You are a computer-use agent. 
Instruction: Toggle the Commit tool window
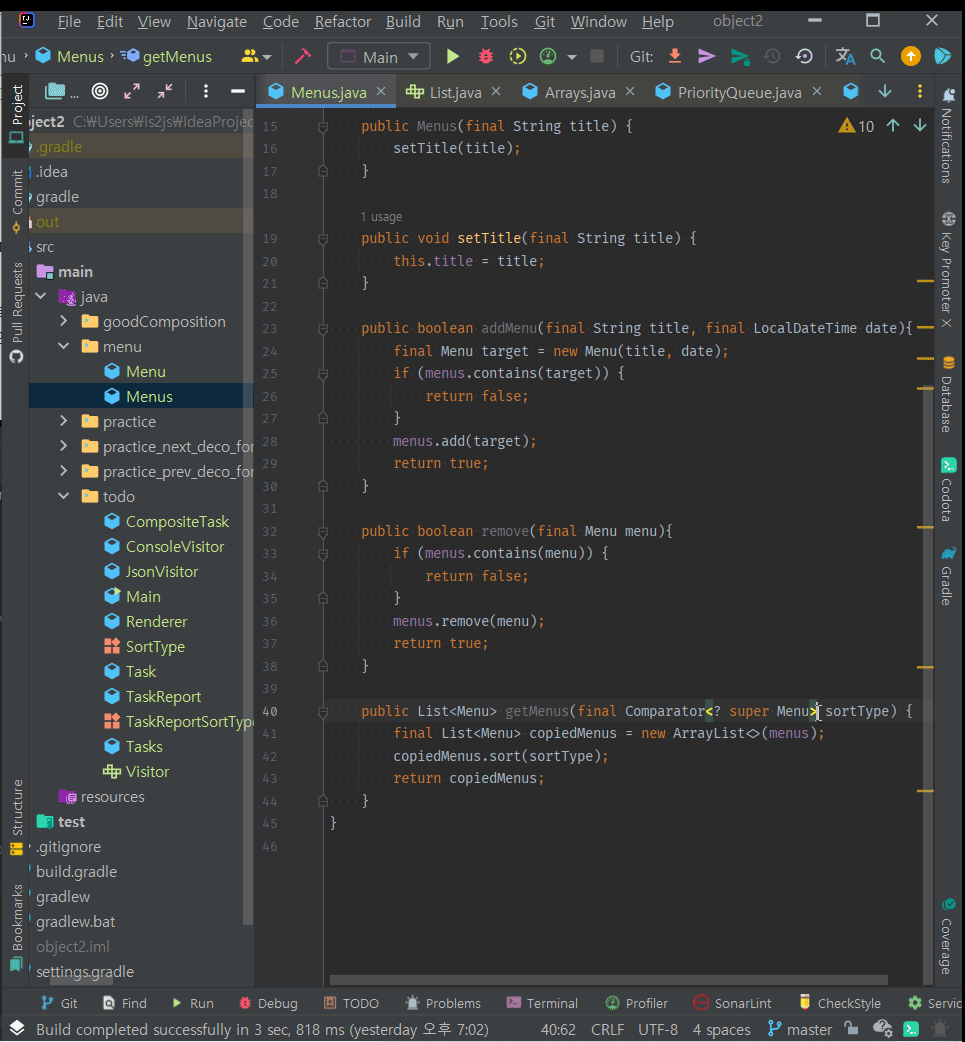tap(17, 201)
